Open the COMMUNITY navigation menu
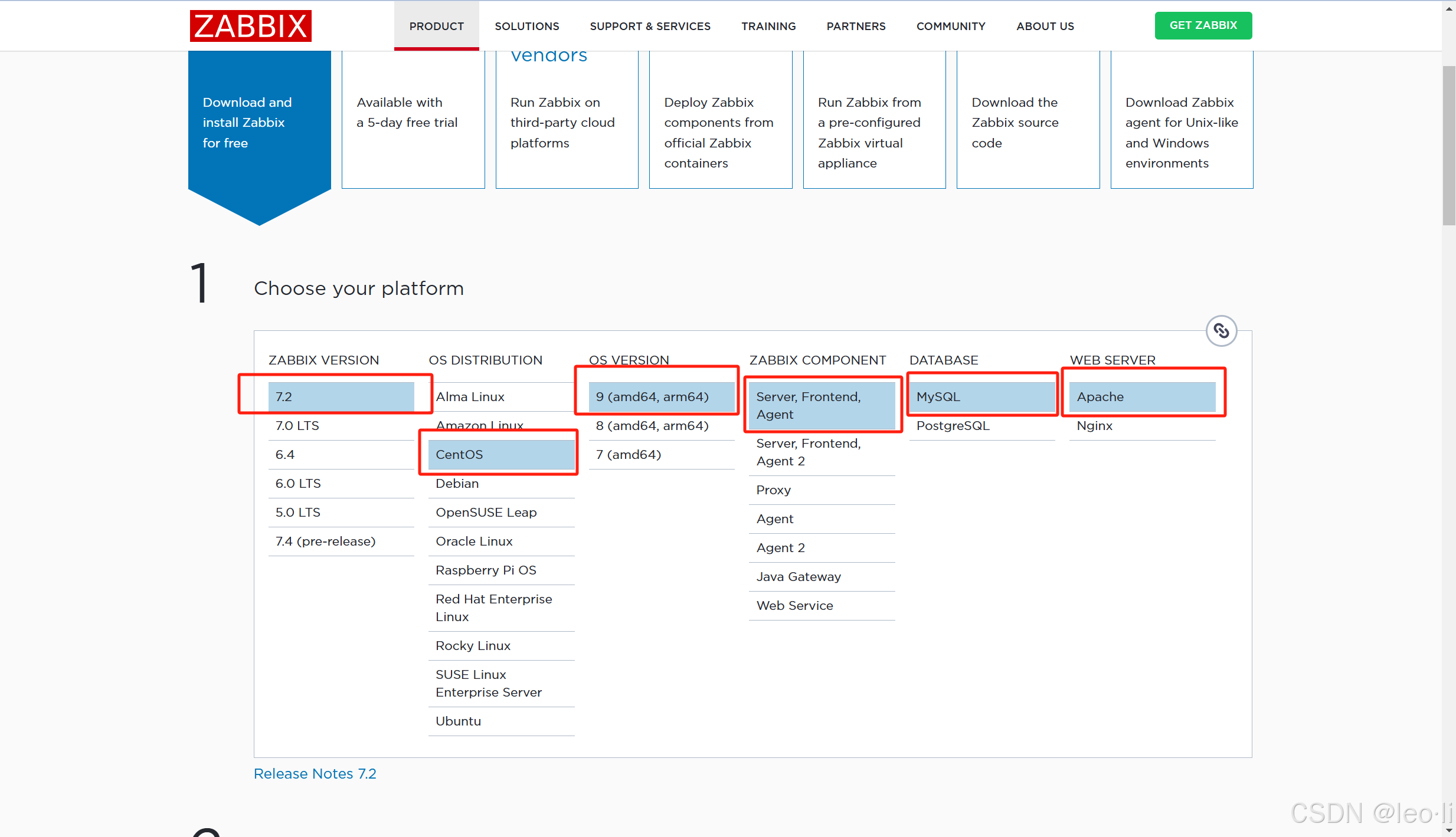 point(950,26)
